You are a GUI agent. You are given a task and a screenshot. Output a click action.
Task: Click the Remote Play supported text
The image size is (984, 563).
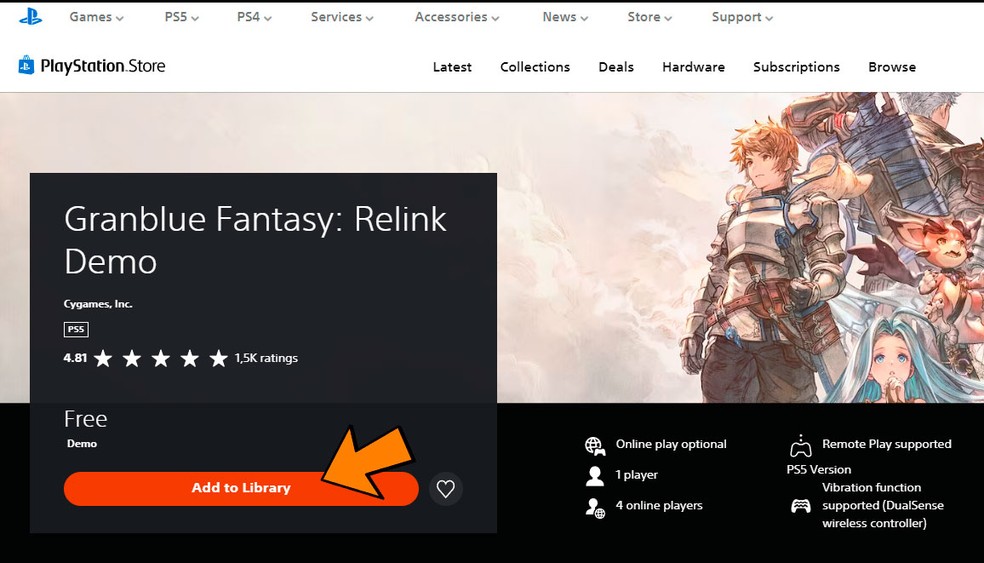click(x=887, y=444)
